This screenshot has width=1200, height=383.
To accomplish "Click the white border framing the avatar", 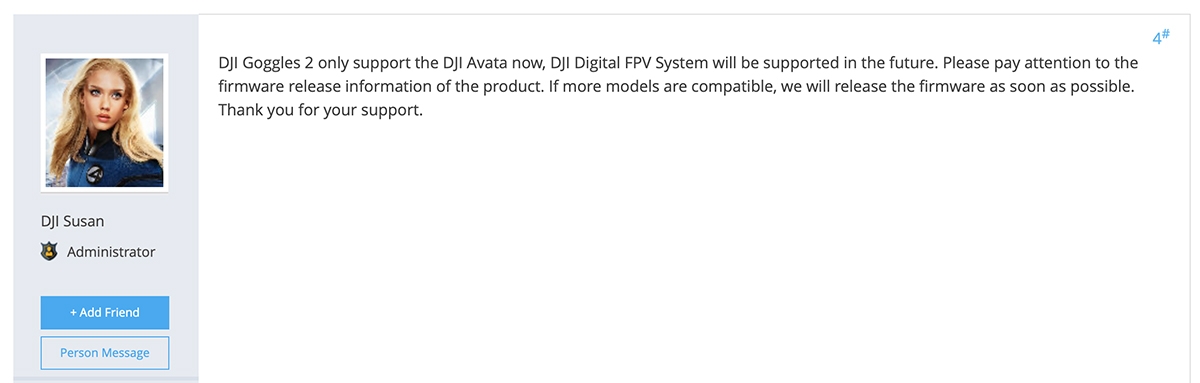I will coord(104,56).
